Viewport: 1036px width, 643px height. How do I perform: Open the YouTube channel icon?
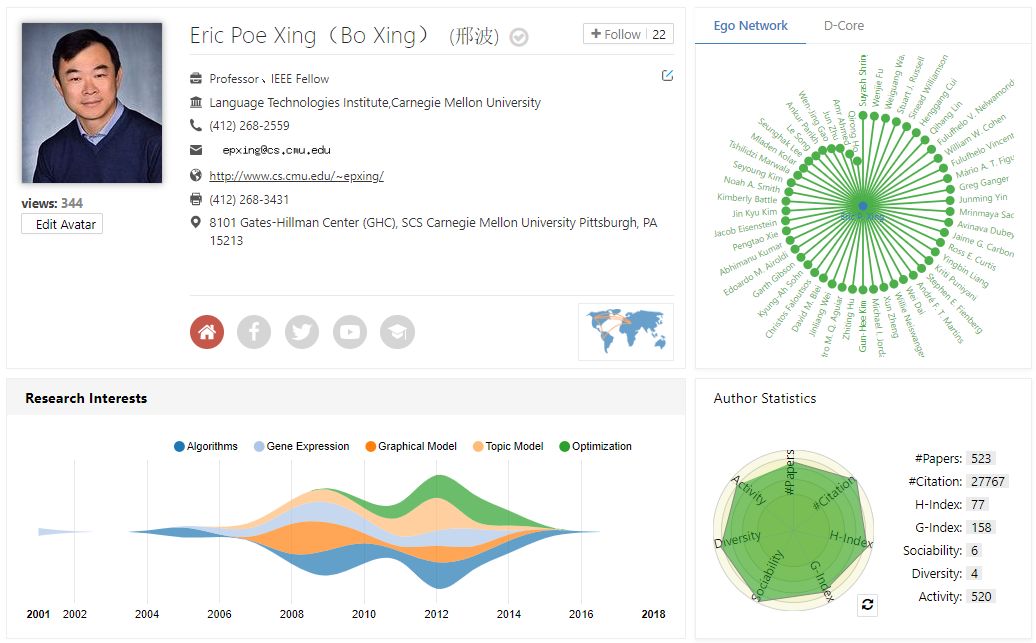tap(350, 332)
